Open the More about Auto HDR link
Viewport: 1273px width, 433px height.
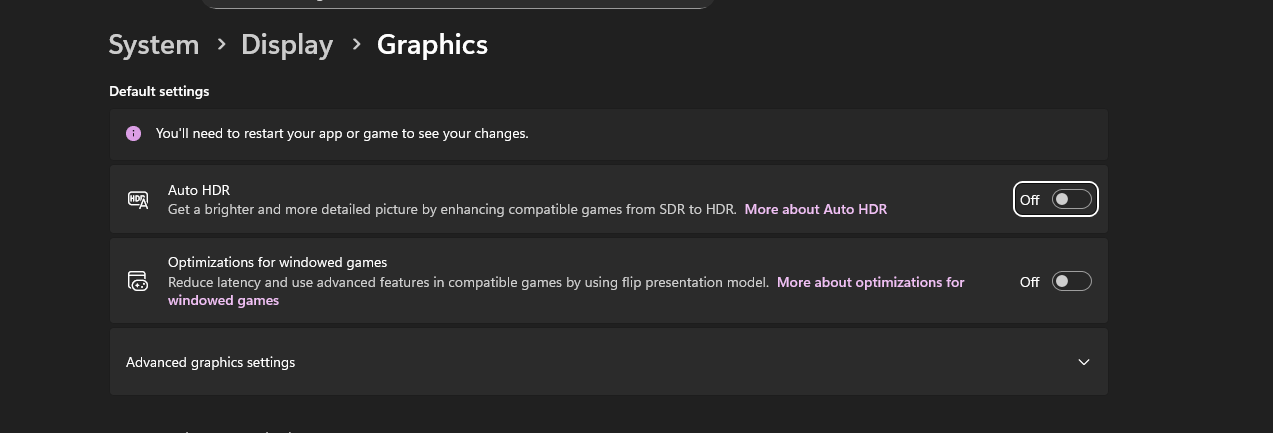pos(815,209)
